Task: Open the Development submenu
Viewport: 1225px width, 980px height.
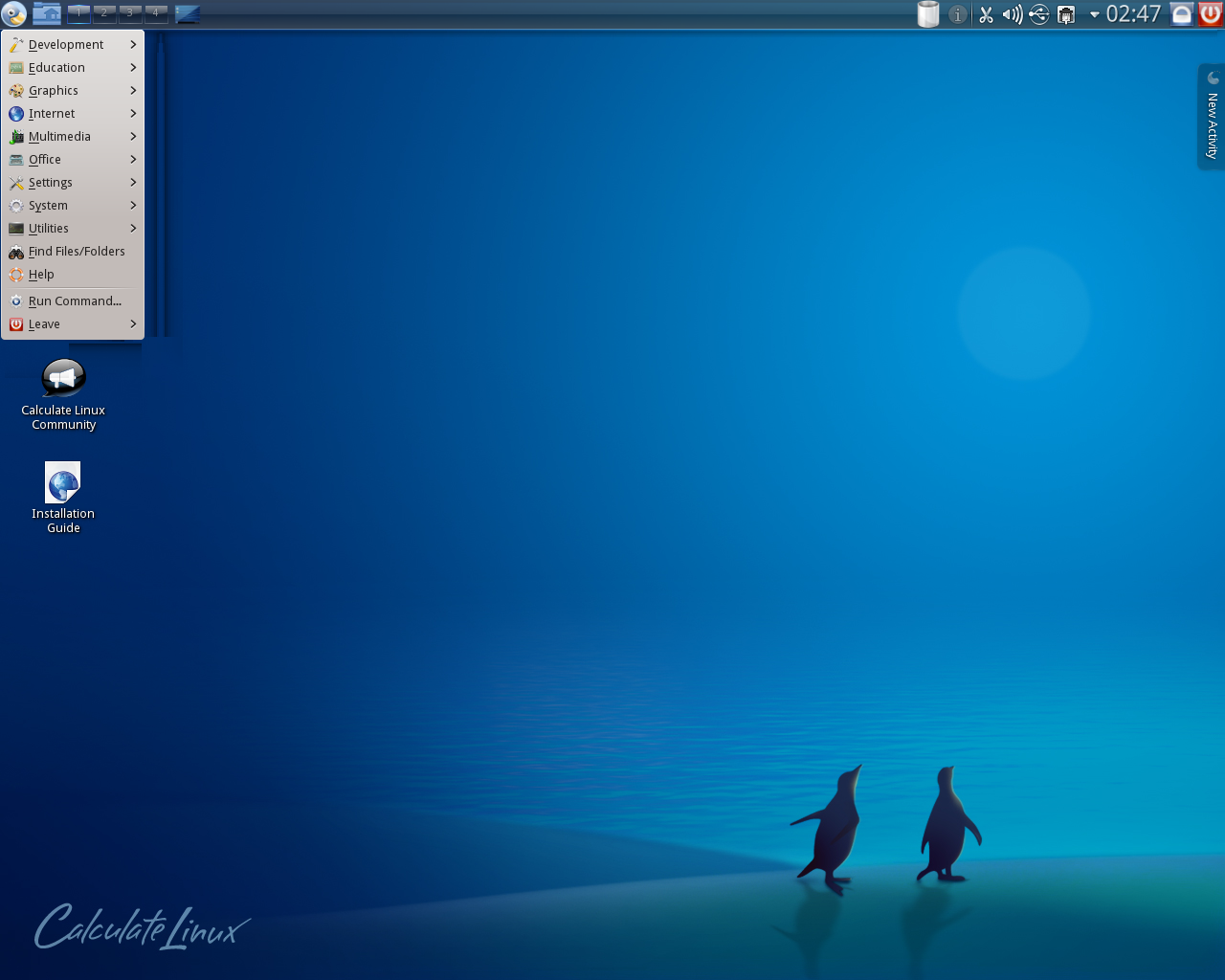Action: coord(73,45)
